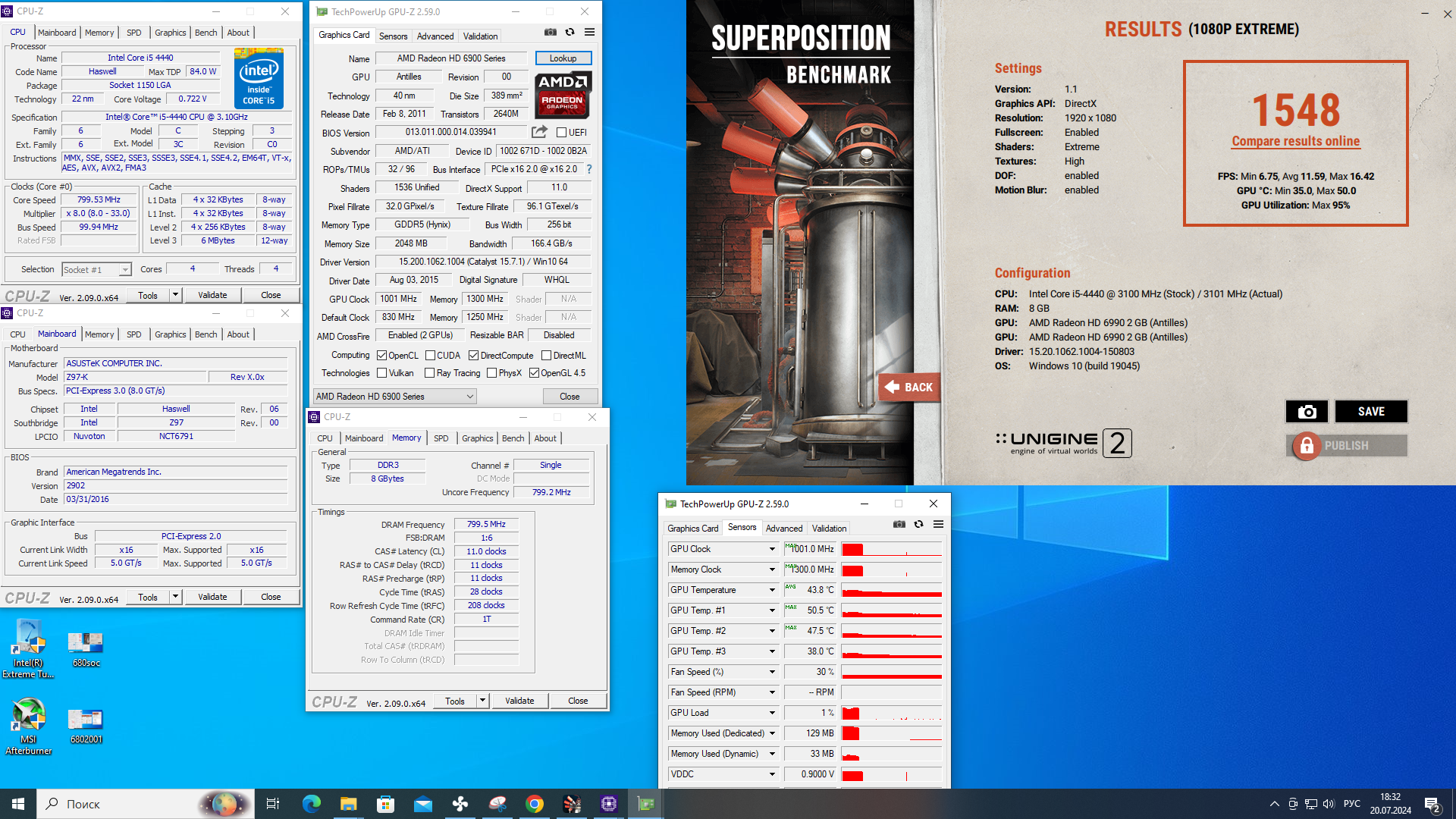Open Microsoft Edge from taskbar
The width and height of the screenshot is (1456, 819).
[x=311, y=804]
